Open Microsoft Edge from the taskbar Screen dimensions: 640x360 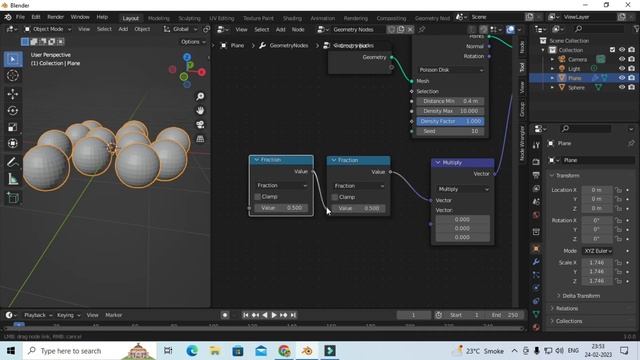click(x=192, y=351)
